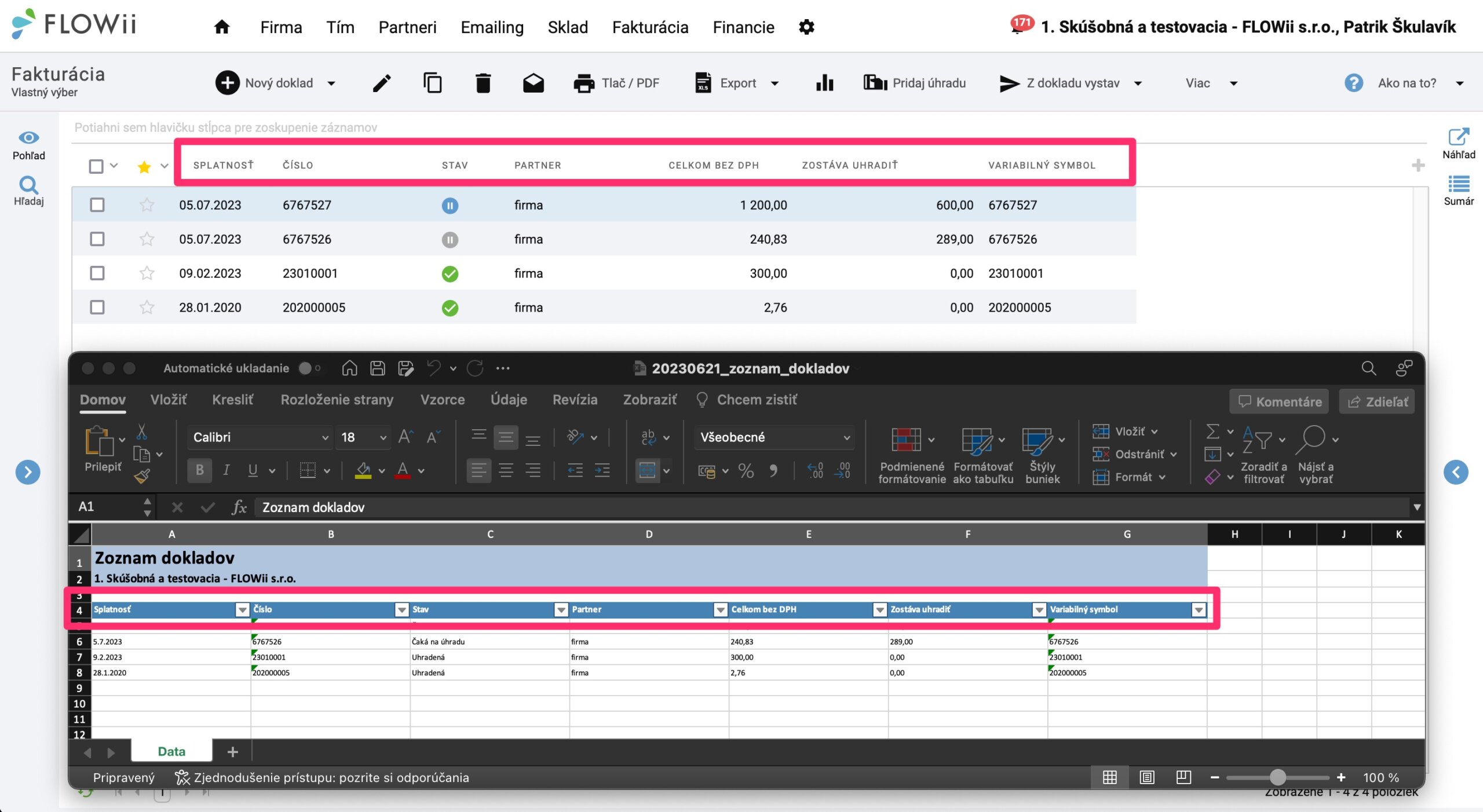Check the checkbox for row 23010001
Viewport: 1483px width, 812px height.
point(97,273)
